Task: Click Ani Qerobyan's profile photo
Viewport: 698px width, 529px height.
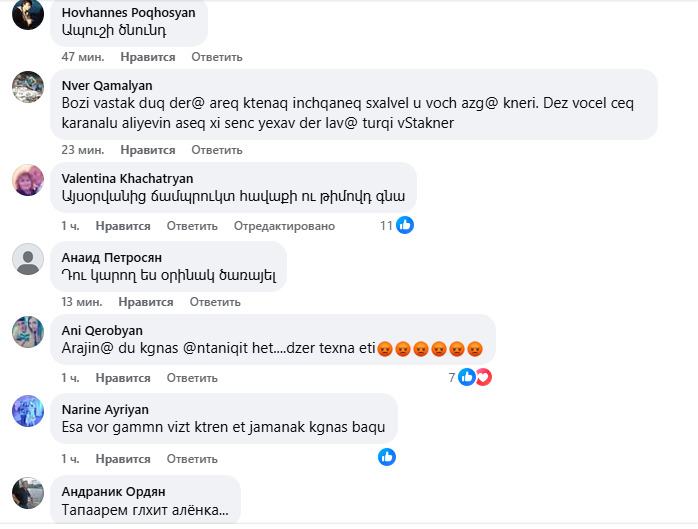Action: [x=28, y=331]
